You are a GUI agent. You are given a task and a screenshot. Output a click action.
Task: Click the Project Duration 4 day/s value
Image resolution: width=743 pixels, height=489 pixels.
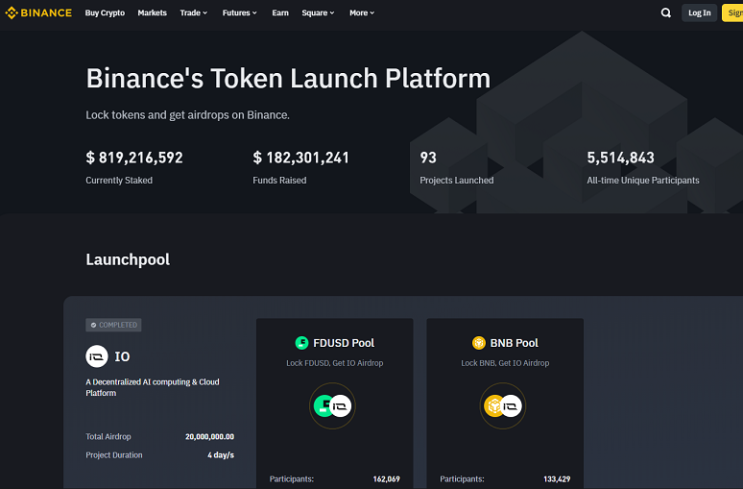(221, 455)
